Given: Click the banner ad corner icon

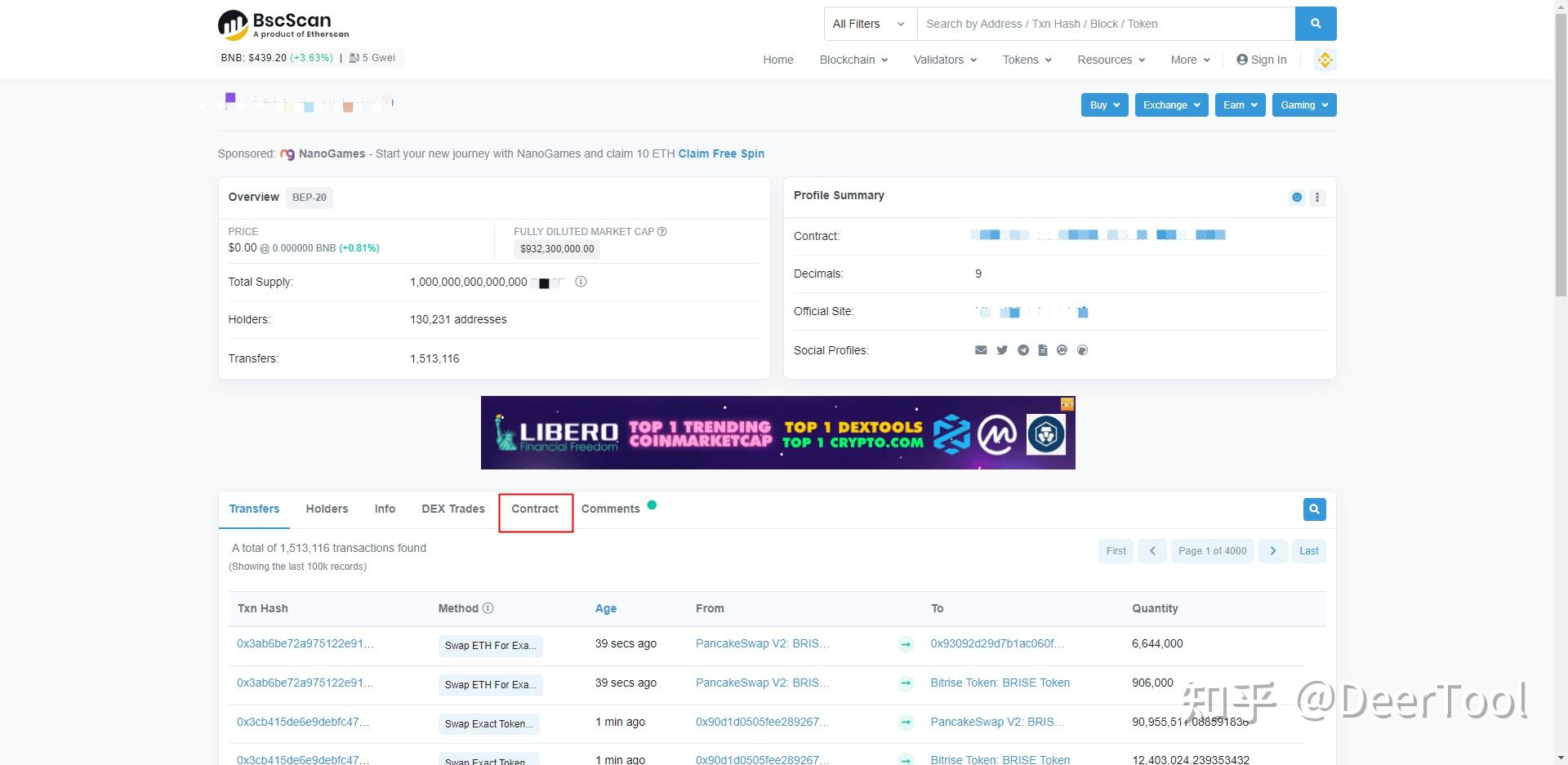Looking at the screenshot, I should click(x=1067, y=404).
